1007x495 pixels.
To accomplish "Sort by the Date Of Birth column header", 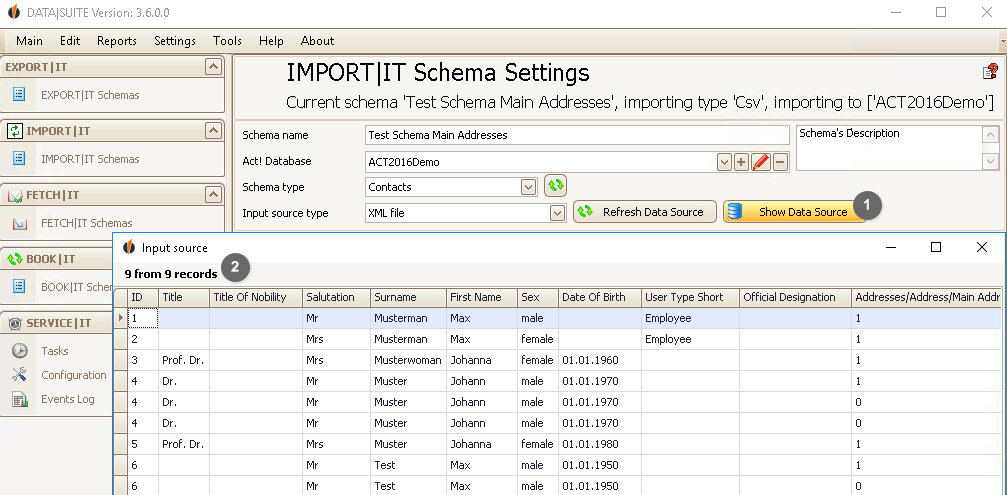I will [600, 297].
